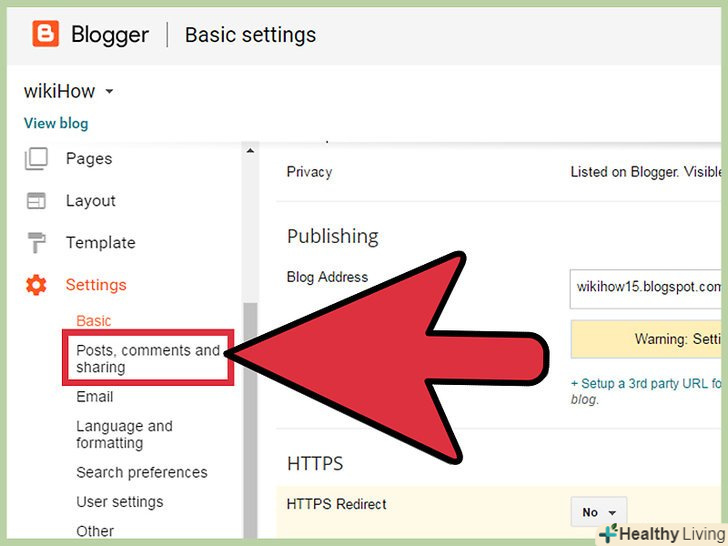Click the sidebar scrollbar thumb
The width and height of the screenshot is (728, 546).
pos(250,420)
